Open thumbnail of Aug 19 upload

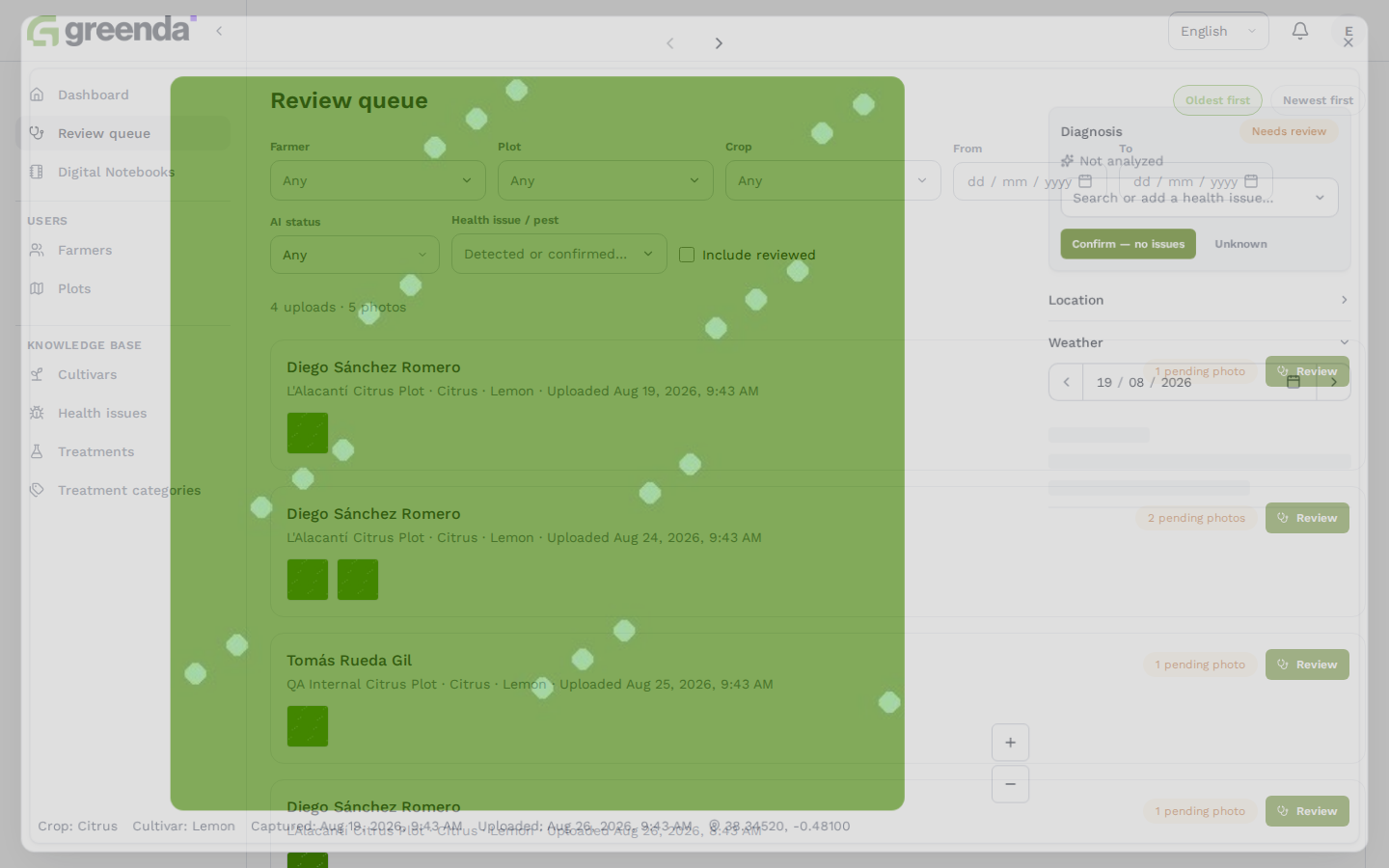[x=308, y=433]
